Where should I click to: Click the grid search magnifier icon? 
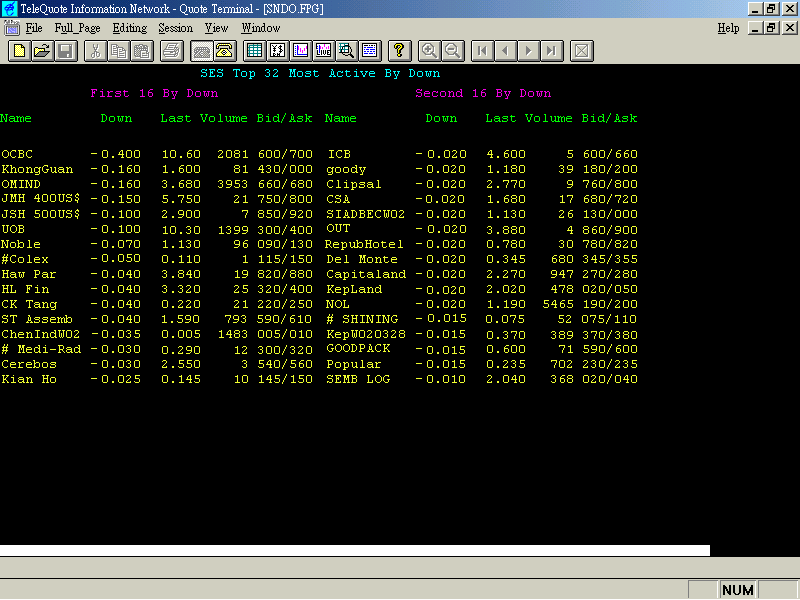346,51
